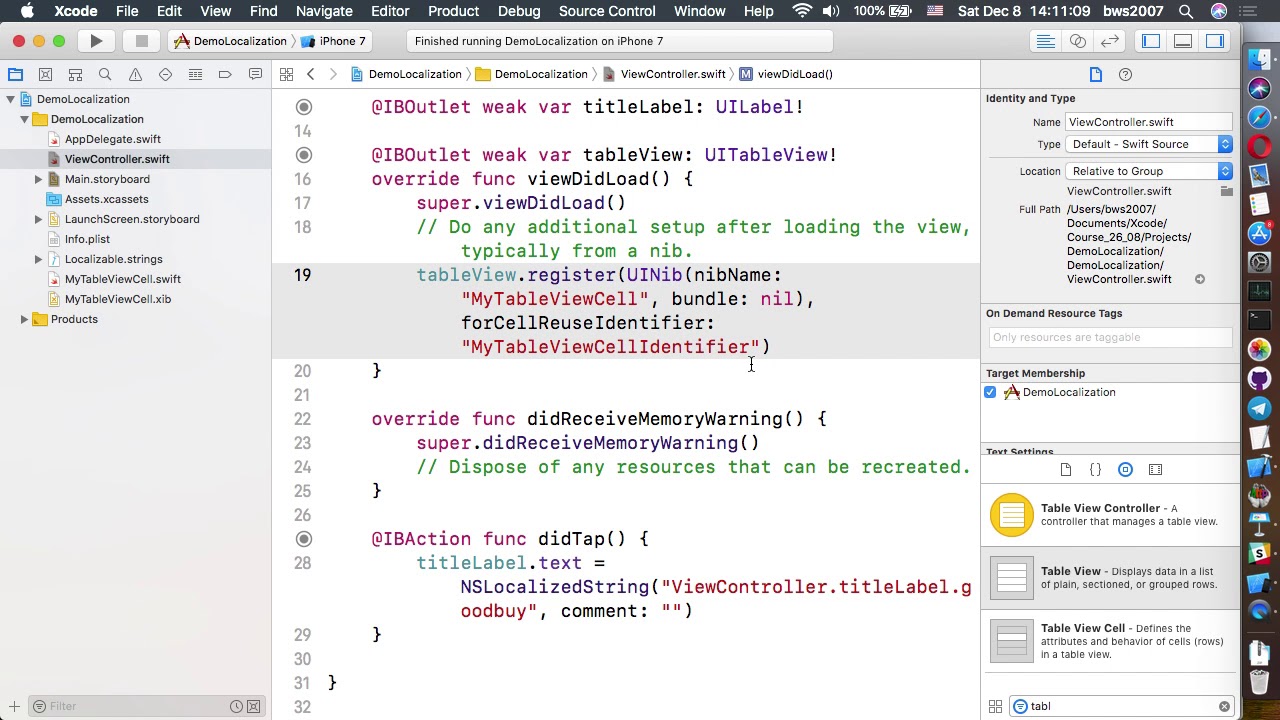
Task: Open the Version editor
Action: tap(1110, 41)
